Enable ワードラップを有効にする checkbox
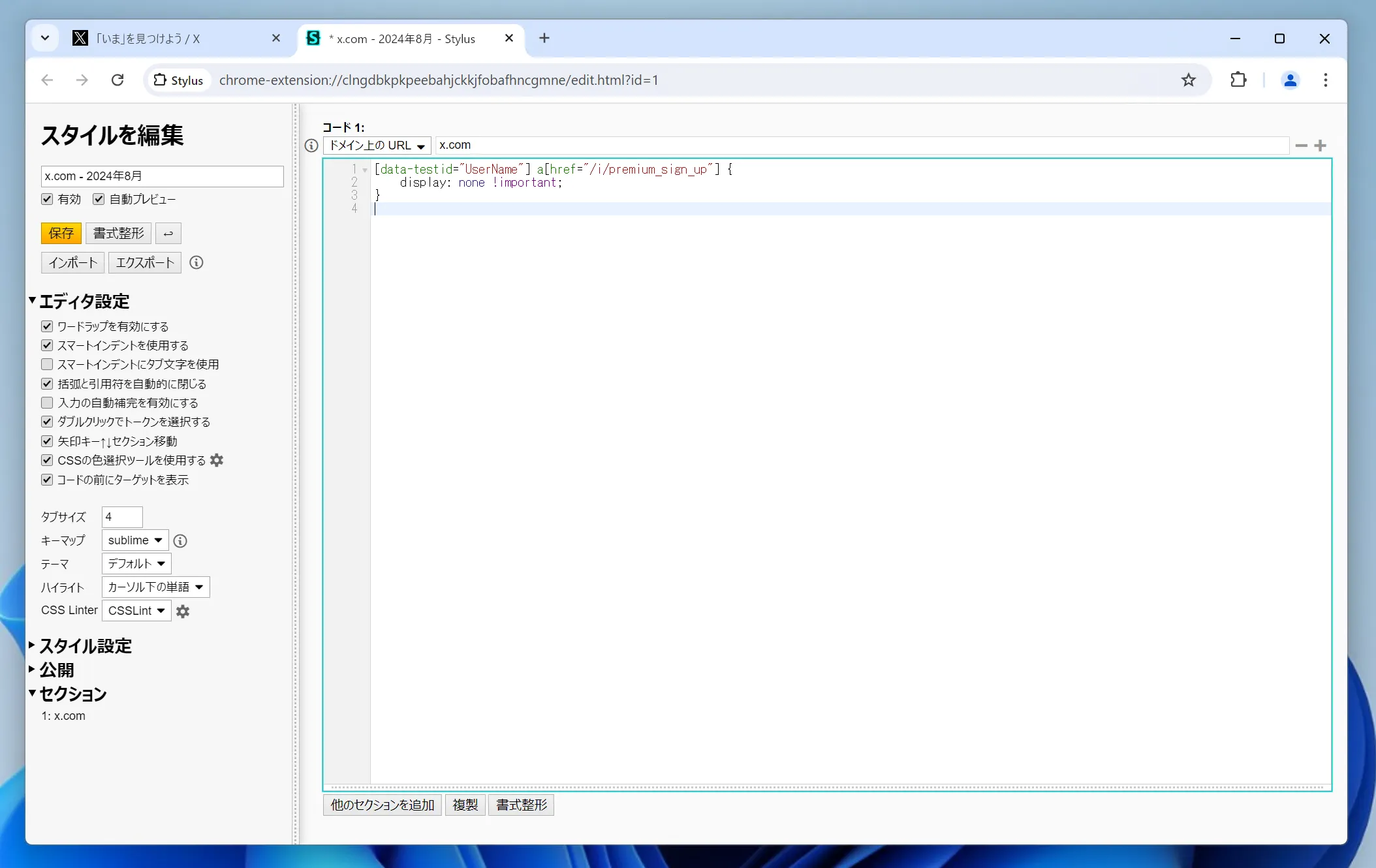Viewport: 1376px width, 868px height. 47,325
